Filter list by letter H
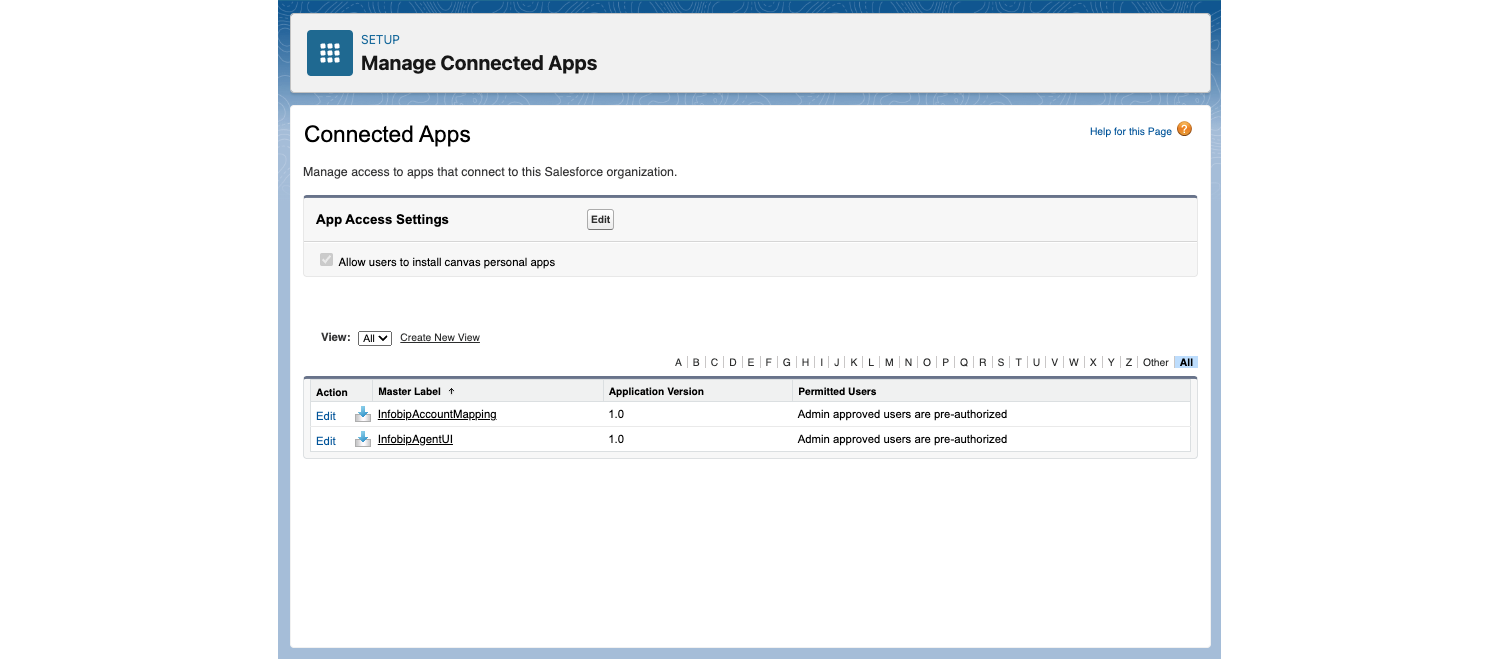The height and width of the screenshot is (659, 1500). 805,363
